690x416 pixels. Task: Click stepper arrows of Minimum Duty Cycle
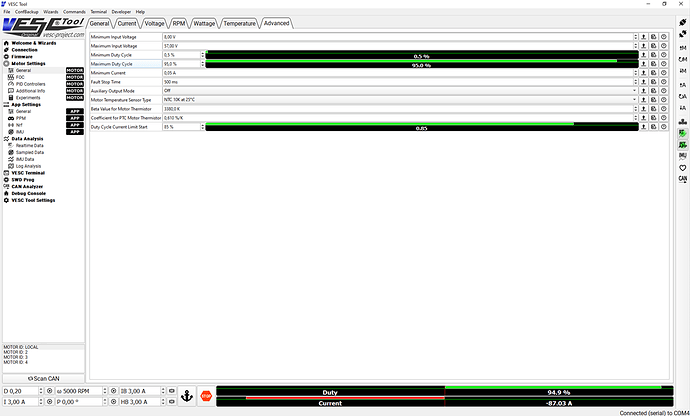point(203,55)
